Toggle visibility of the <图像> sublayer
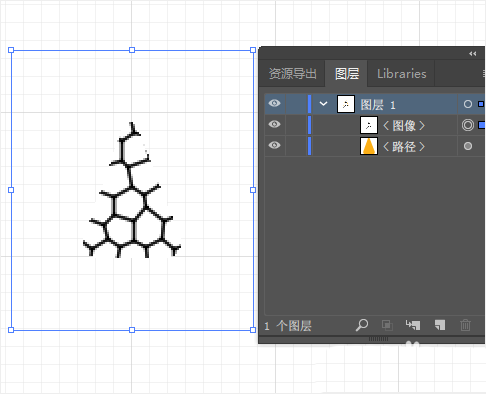Viewport: 486px width, 394px height. [x=274, y=124]
